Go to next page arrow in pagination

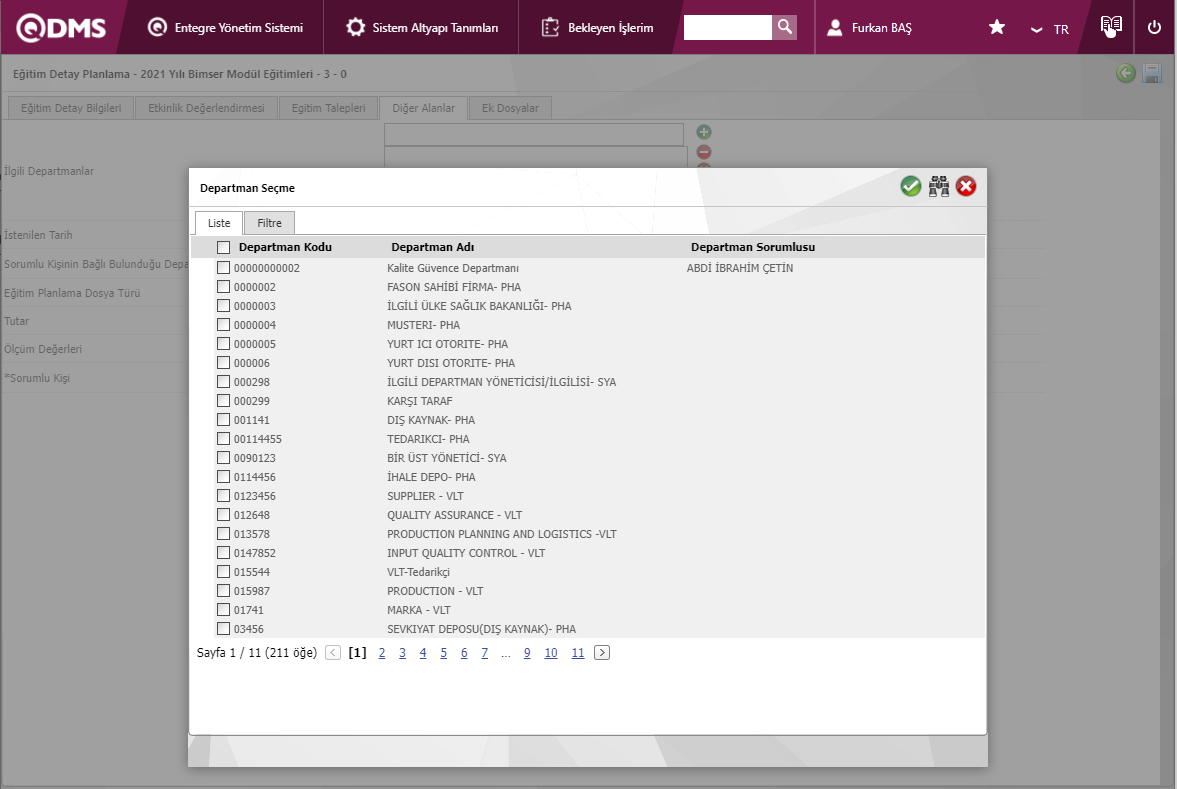pos(602,653)
